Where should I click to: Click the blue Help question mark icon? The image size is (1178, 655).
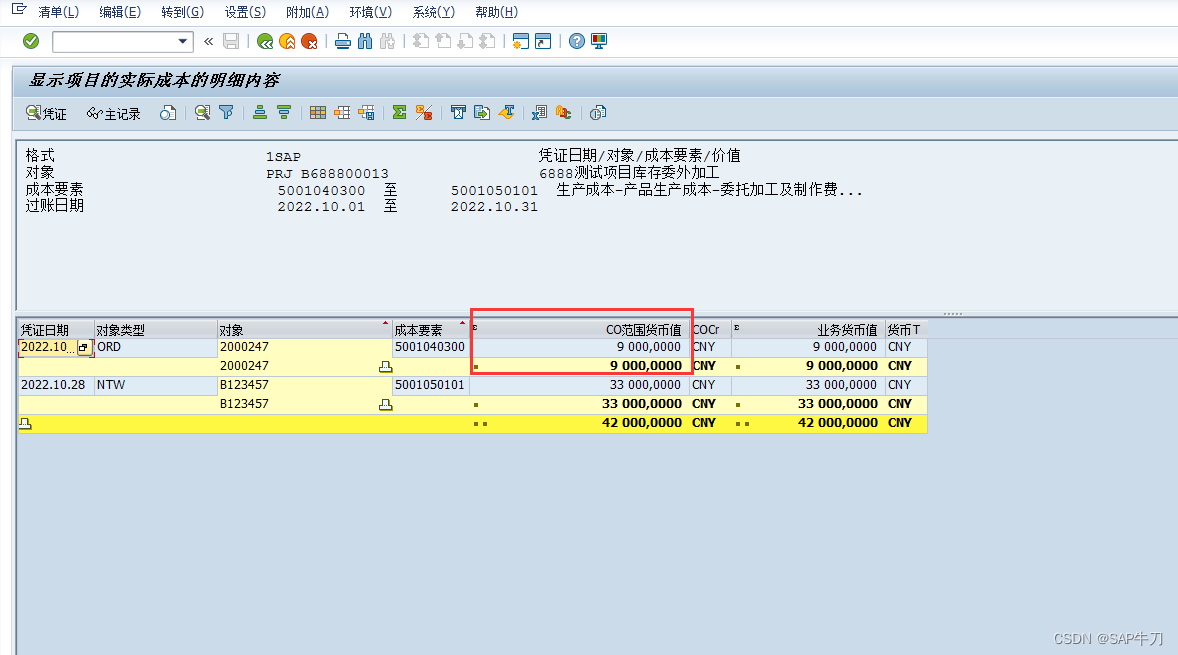point(576,41)
